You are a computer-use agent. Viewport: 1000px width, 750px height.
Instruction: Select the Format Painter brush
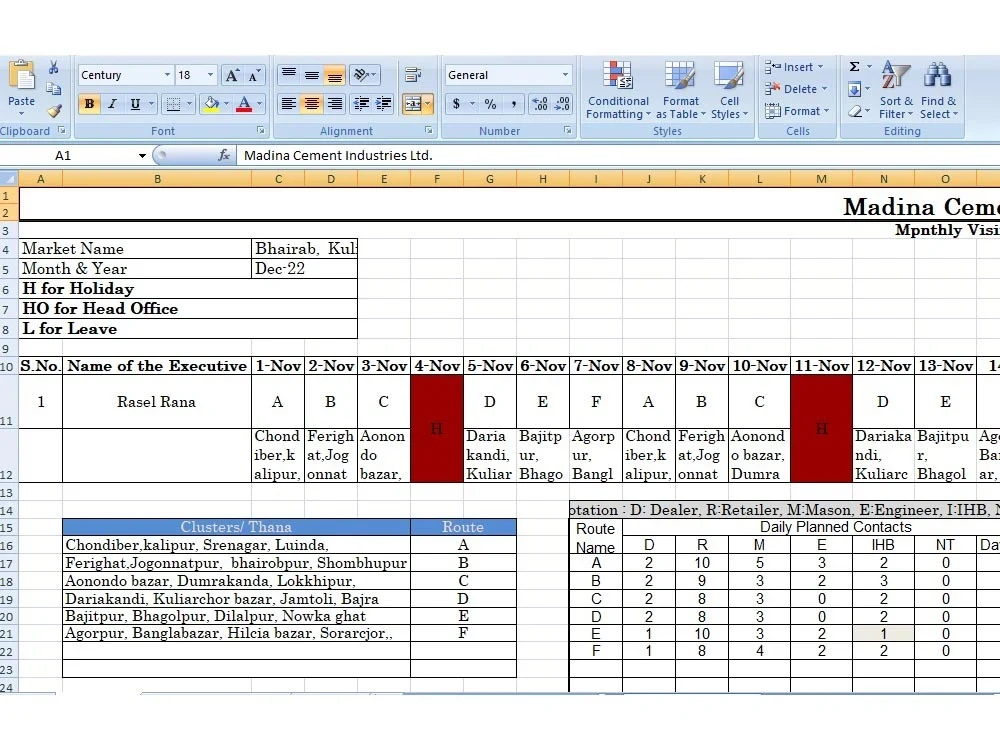point(54,111)
